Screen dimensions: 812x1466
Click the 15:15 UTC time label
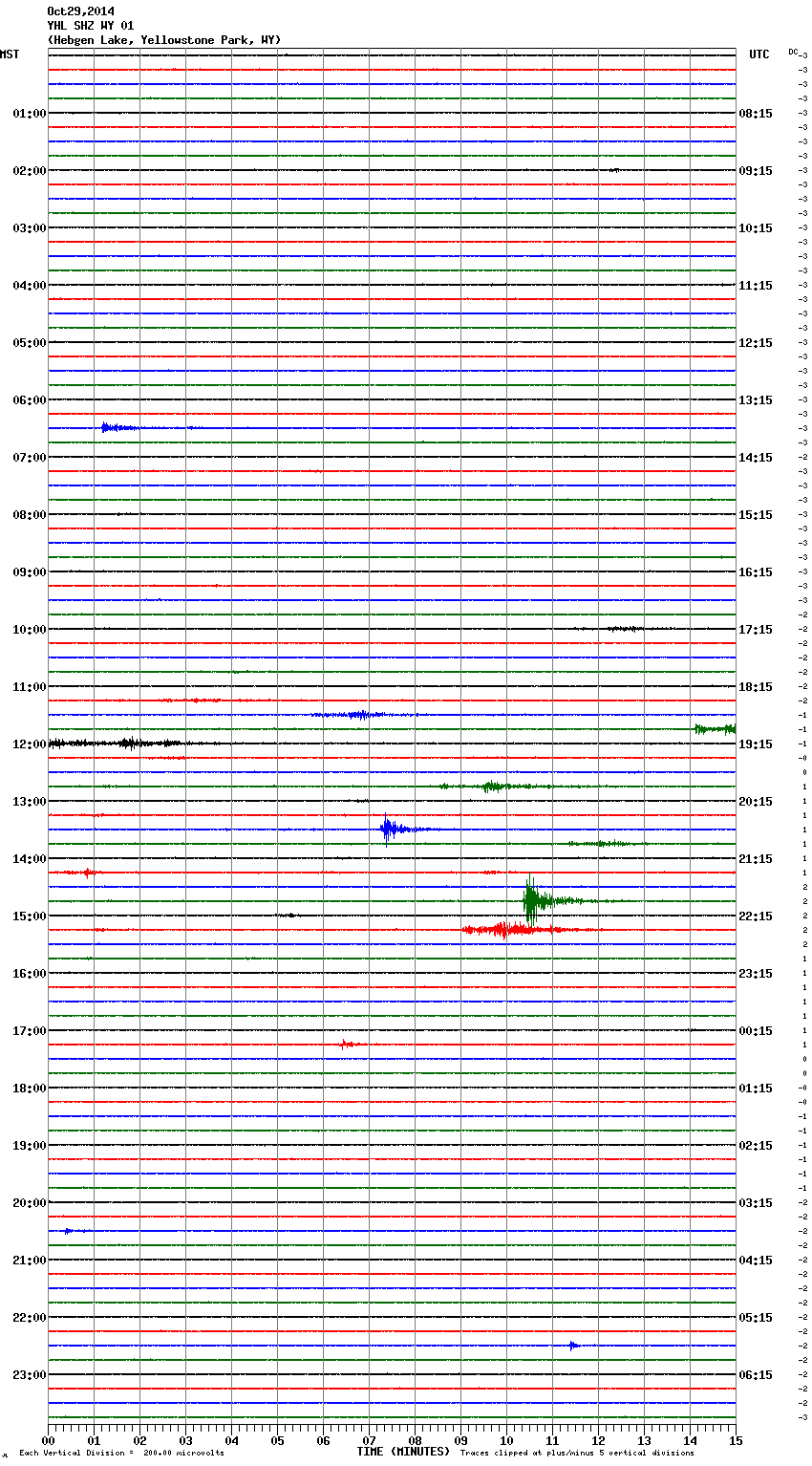pos(756,515)
